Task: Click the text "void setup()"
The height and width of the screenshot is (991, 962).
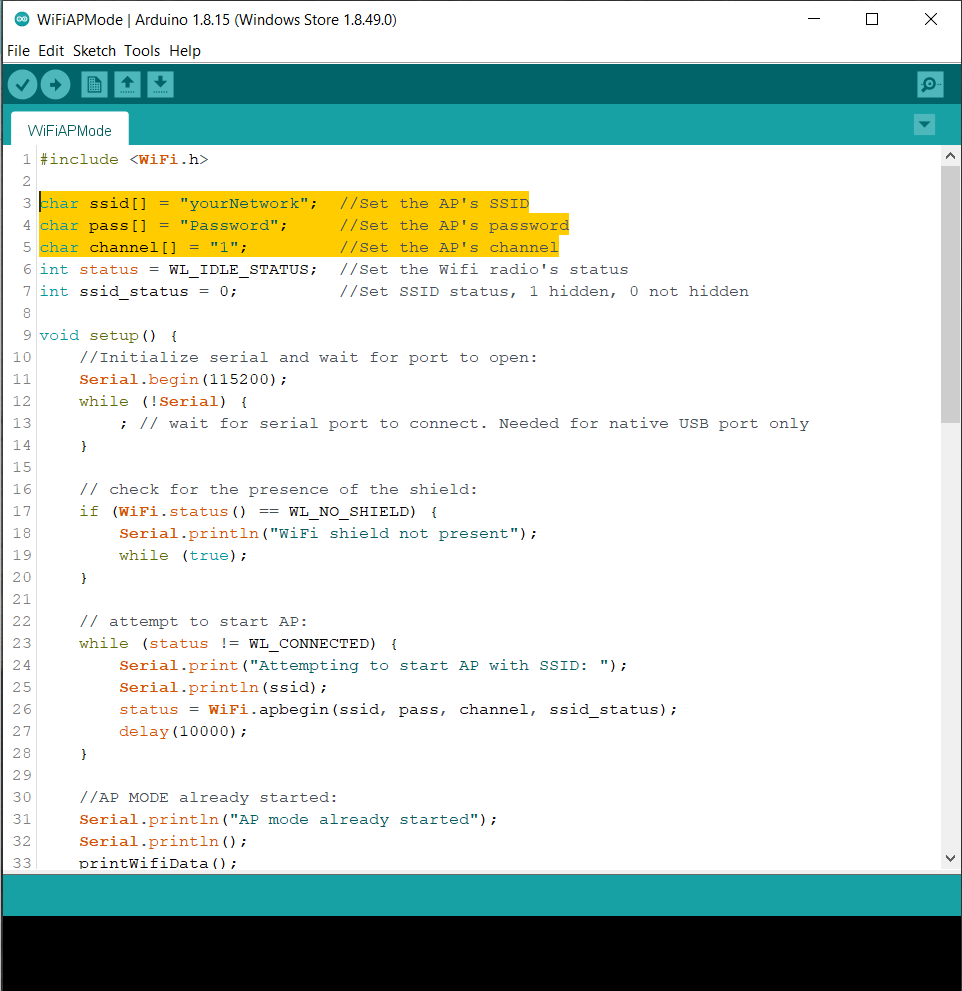Action: point(97,336)
